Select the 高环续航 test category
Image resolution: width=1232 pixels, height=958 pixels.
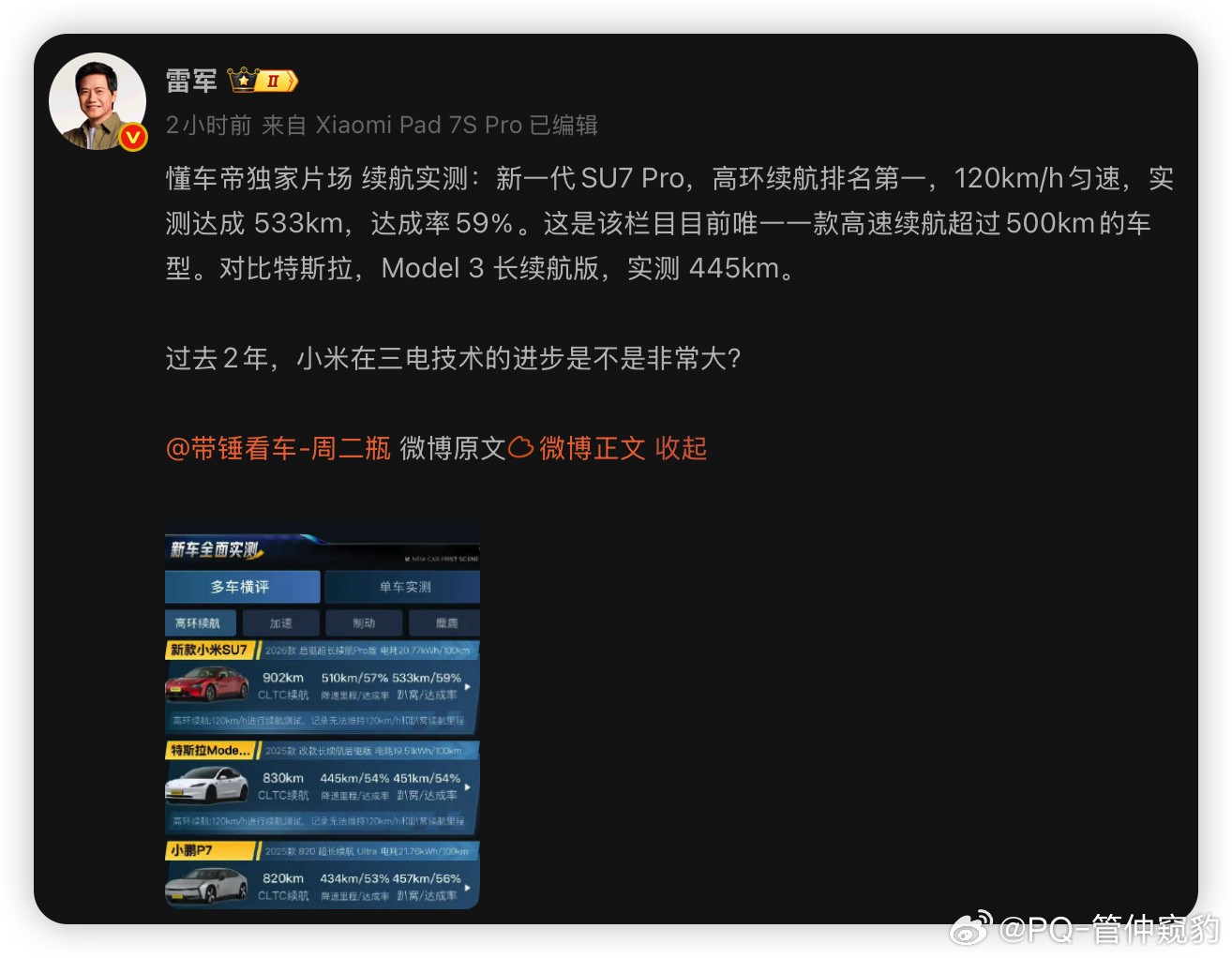click(199, 621)
